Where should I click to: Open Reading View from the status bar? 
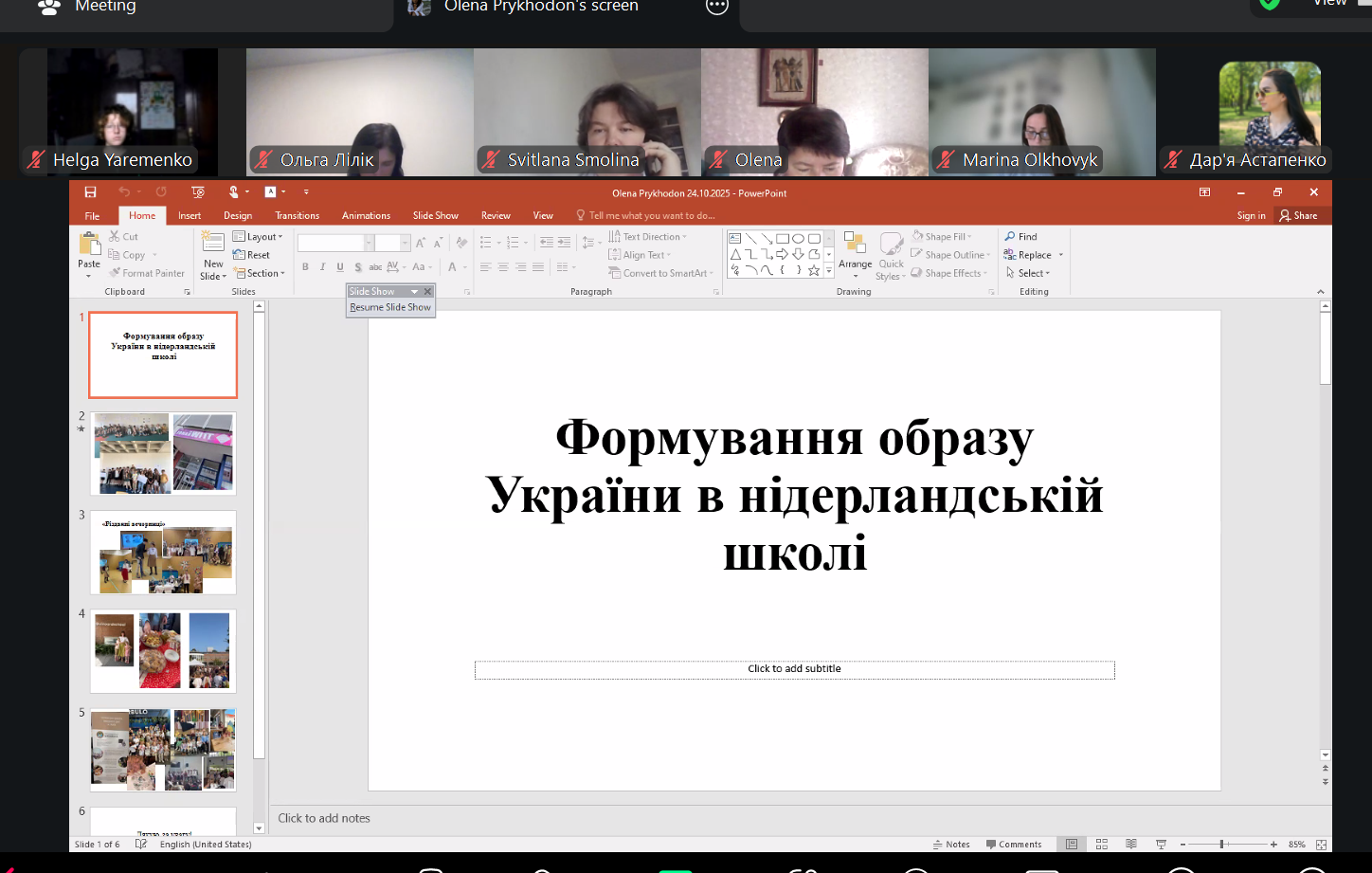1130,844
